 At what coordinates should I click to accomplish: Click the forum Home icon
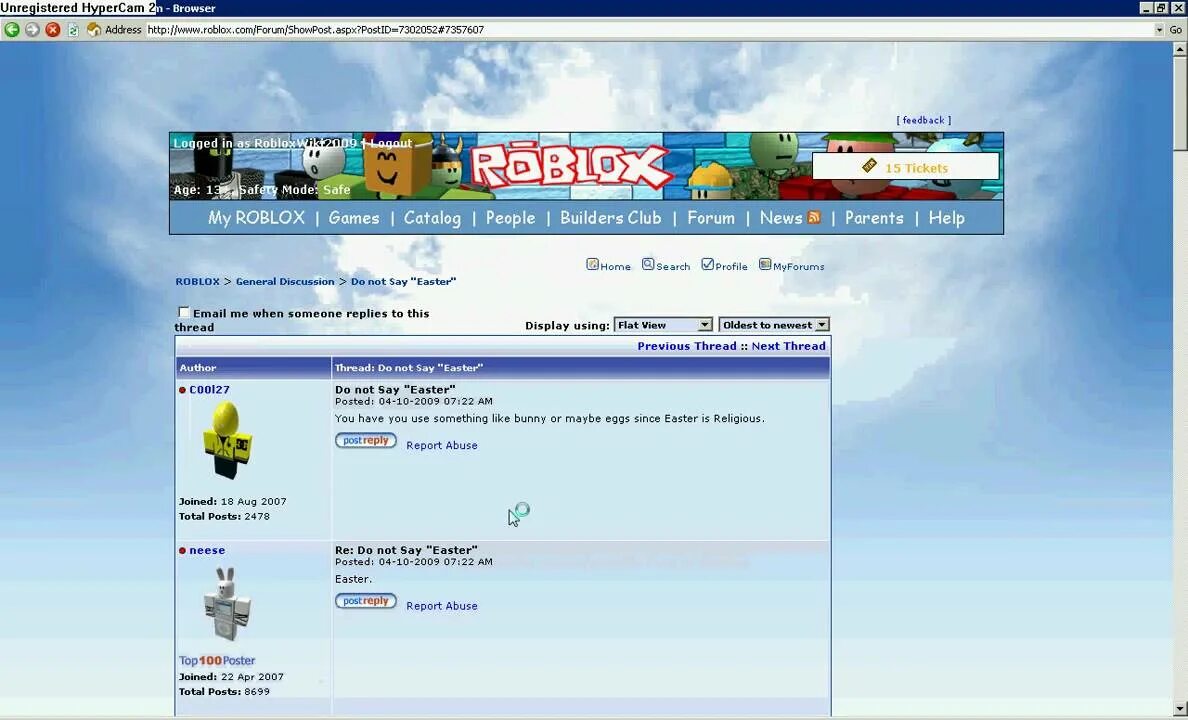[x=592, y=265]
